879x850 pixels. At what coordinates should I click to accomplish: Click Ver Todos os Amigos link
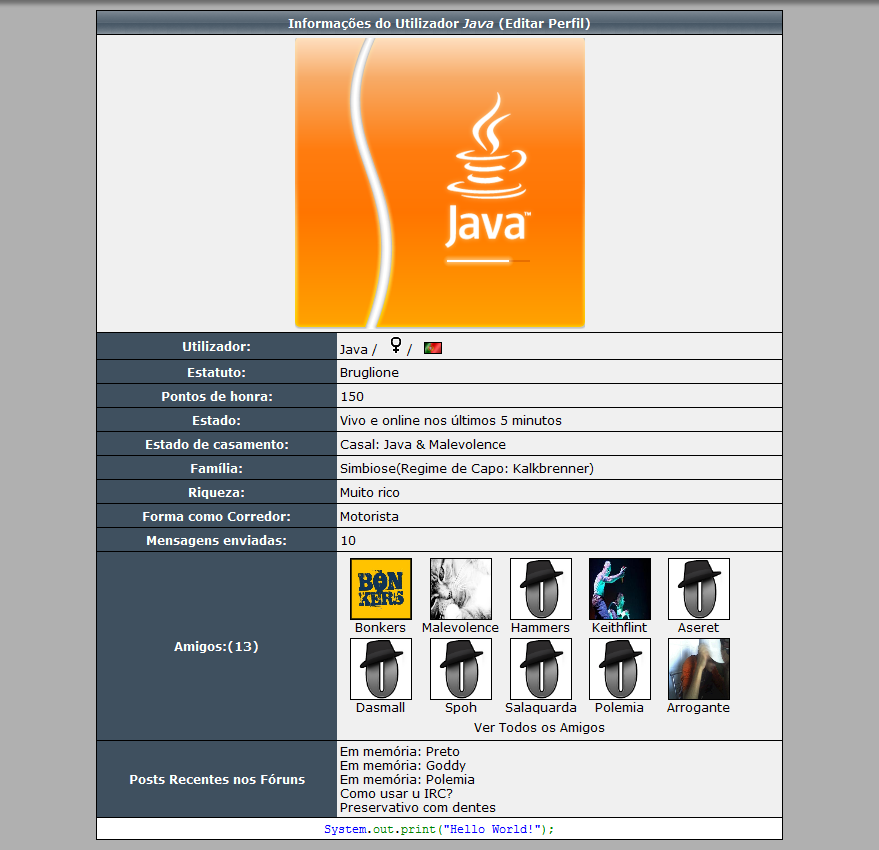click(539, 727)
